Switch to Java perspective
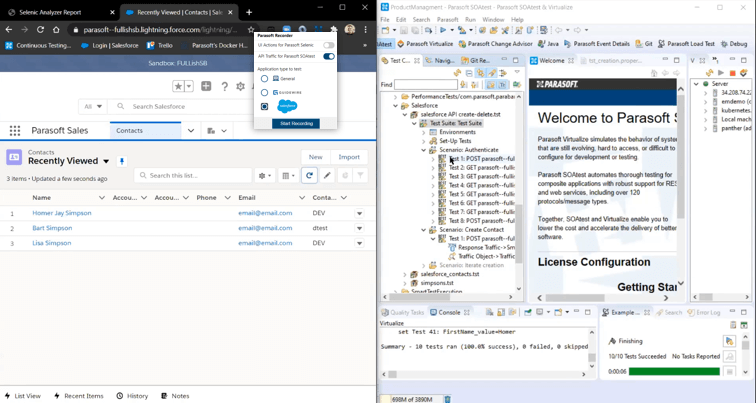 (x=548, y=44)
